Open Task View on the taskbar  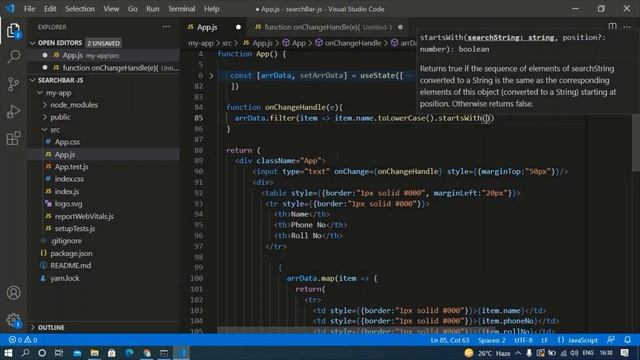(x=59, y=353)
